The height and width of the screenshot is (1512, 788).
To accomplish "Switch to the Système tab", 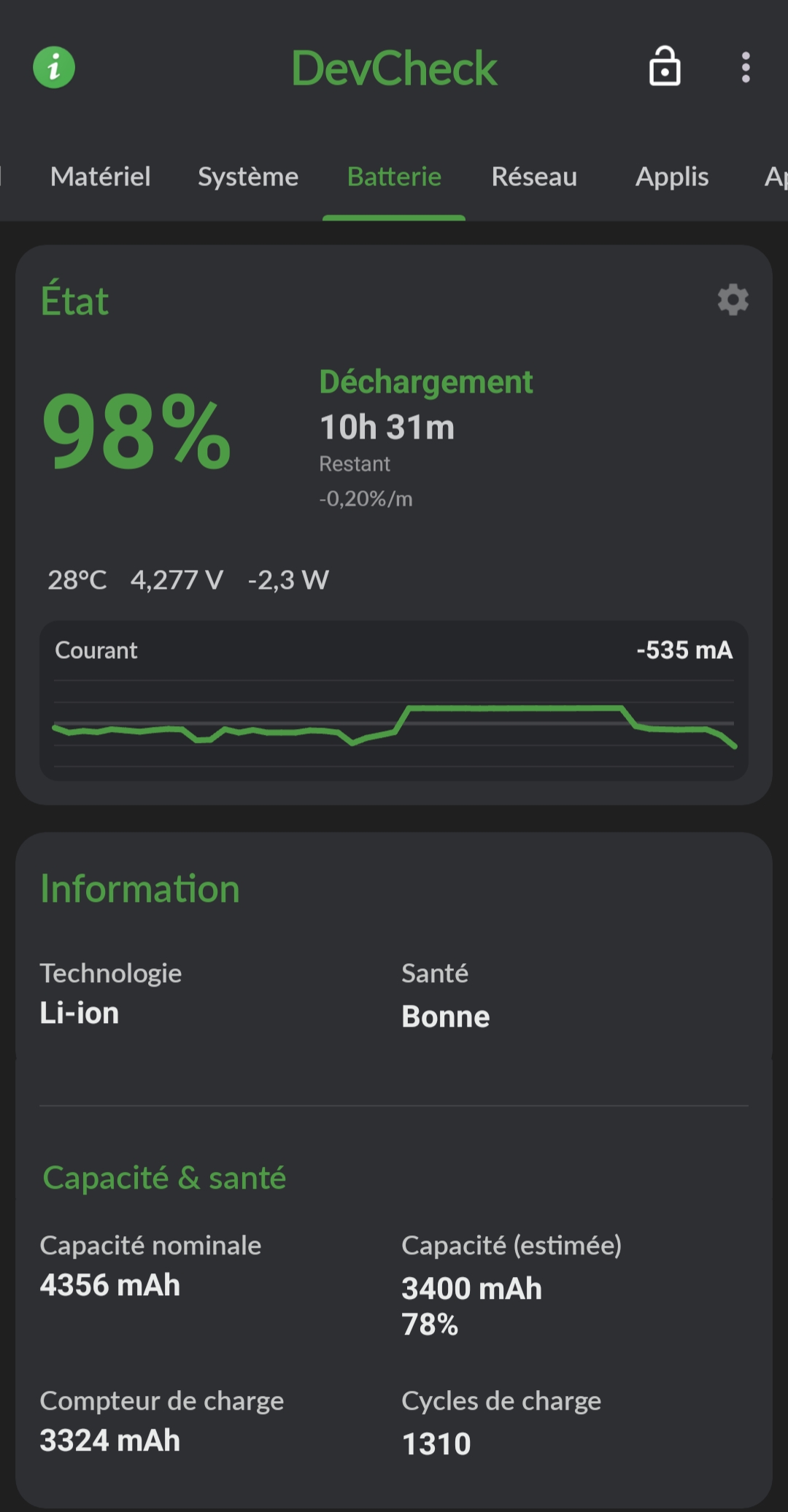I will click(248, 177).
